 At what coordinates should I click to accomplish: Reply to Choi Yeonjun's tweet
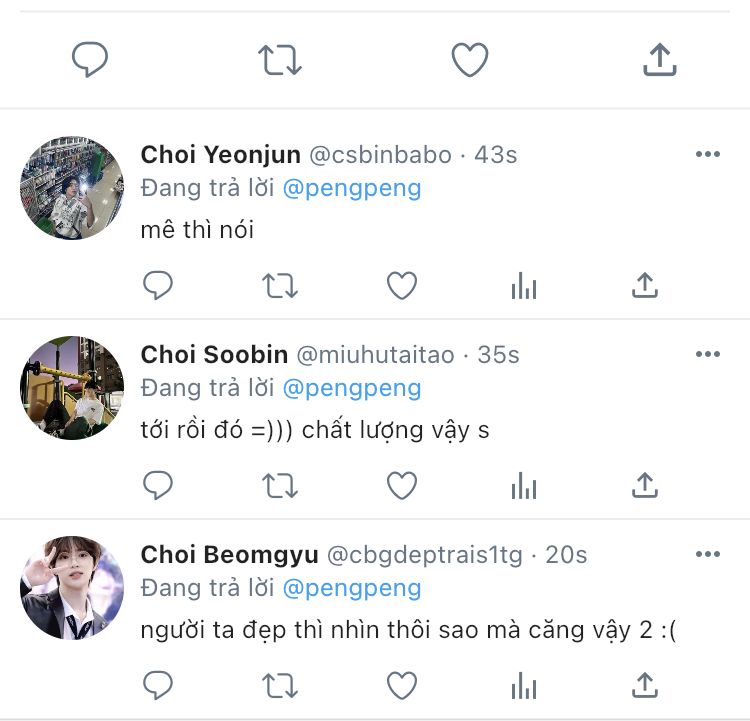click(x=158, y=286)
